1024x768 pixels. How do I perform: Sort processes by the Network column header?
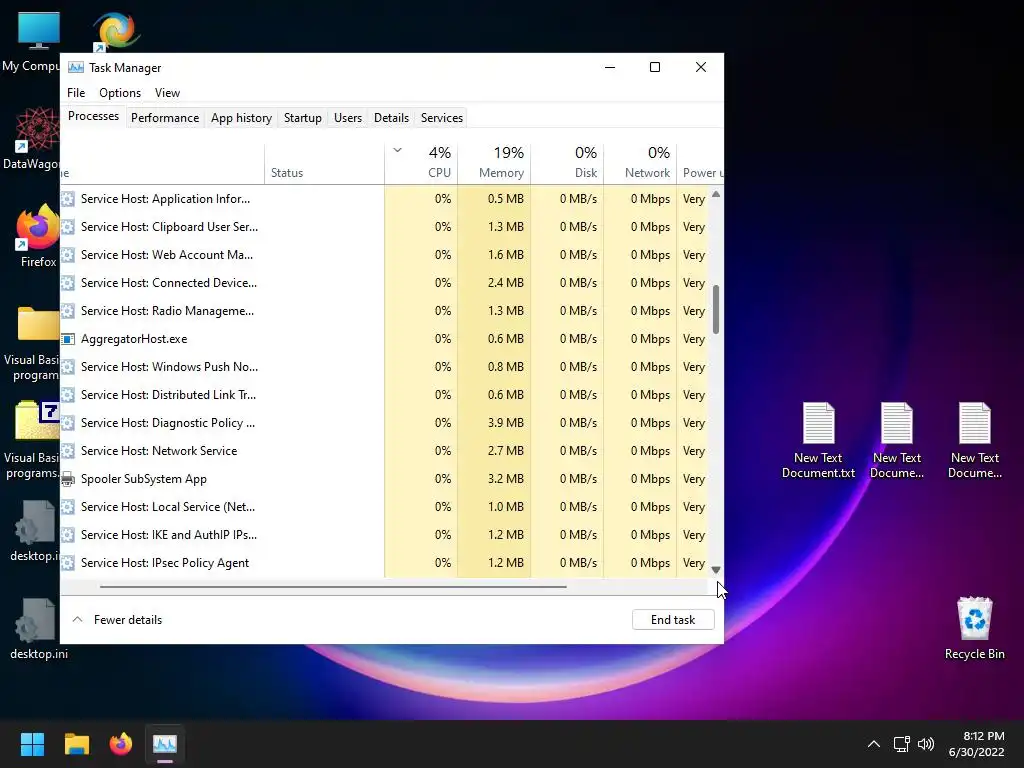(641, 163)
